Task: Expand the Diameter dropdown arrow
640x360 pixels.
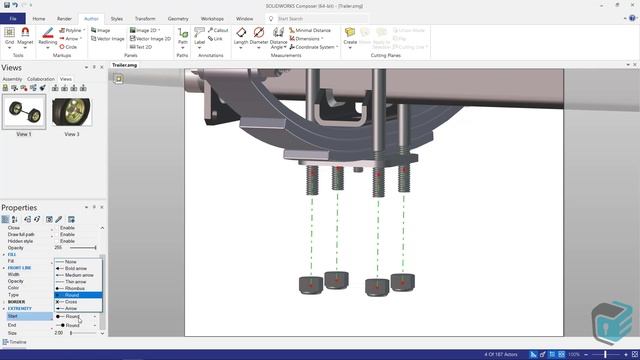Action: tap(259, 48)
